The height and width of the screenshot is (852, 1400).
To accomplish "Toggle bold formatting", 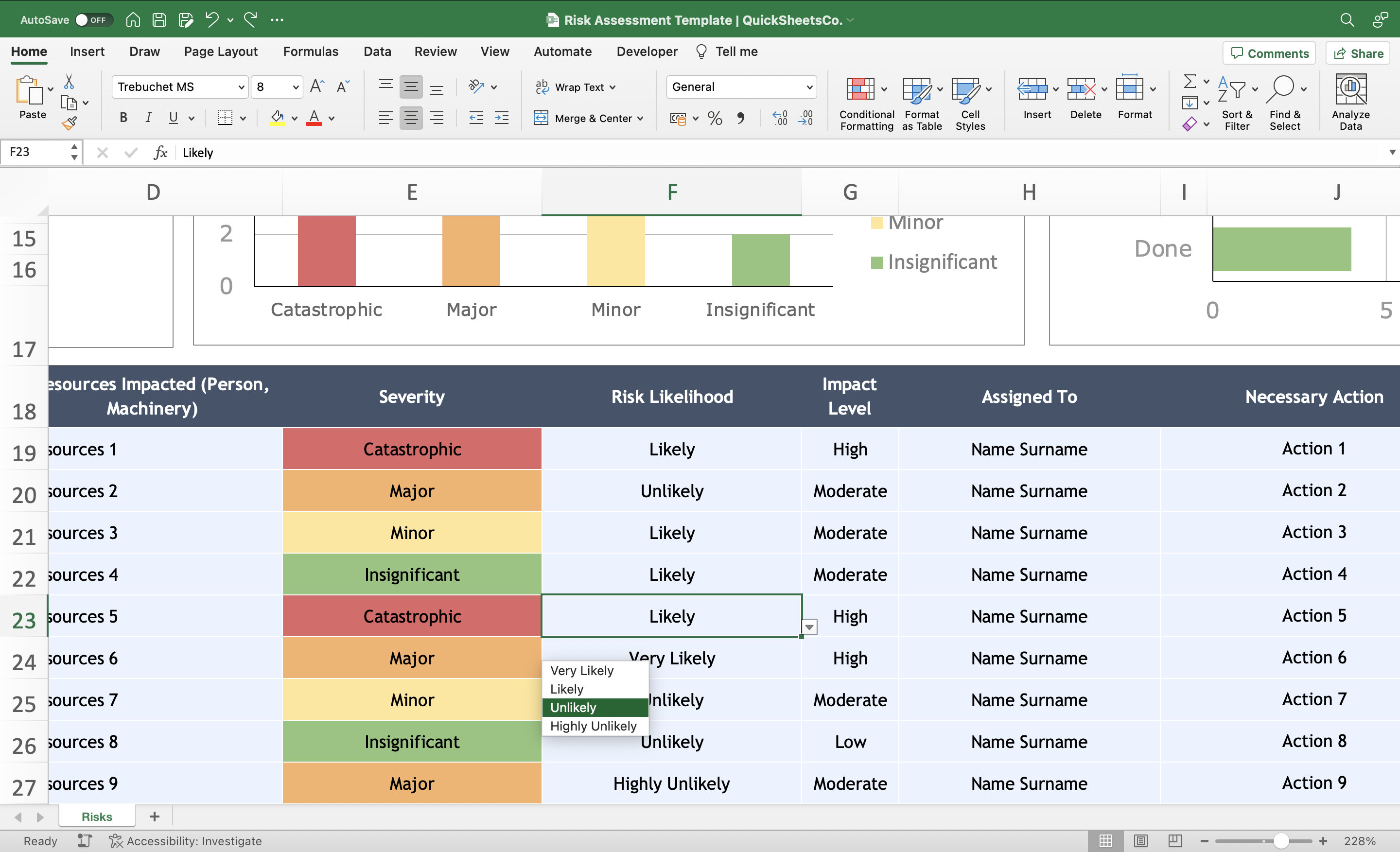I will (122, 118).
